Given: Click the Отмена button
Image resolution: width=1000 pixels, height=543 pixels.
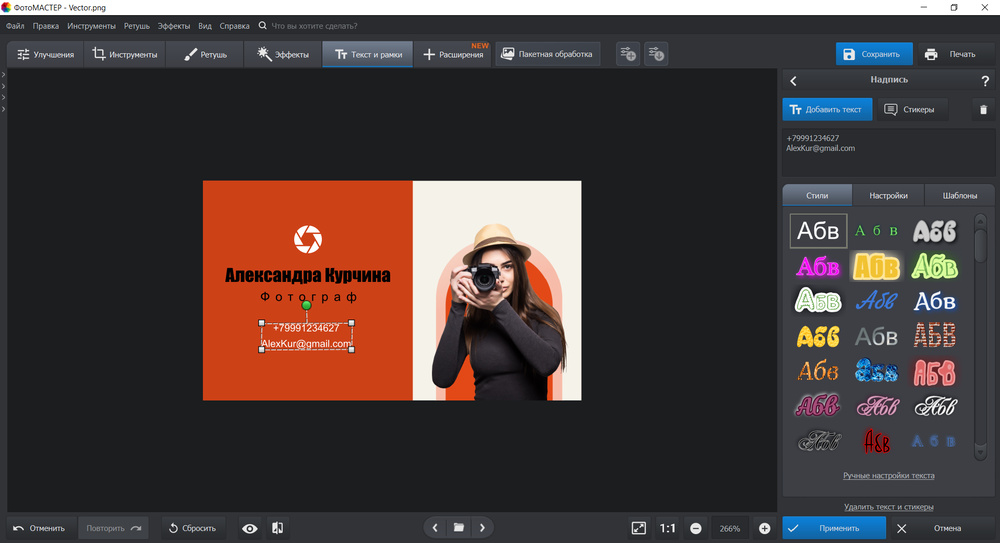Looking at the screenshot, I should pyautogui.click(x=938, y=528).
